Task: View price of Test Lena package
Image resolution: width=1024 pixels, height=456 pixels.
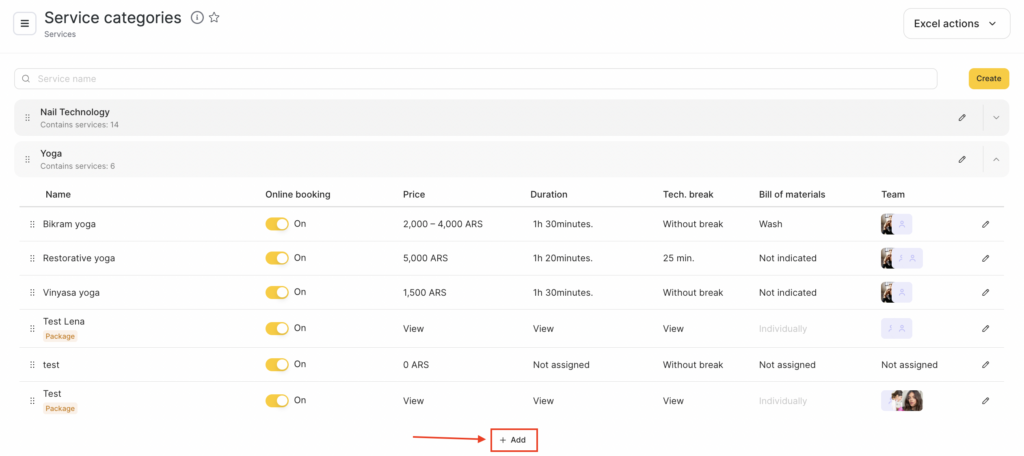Action: point(413,329)
